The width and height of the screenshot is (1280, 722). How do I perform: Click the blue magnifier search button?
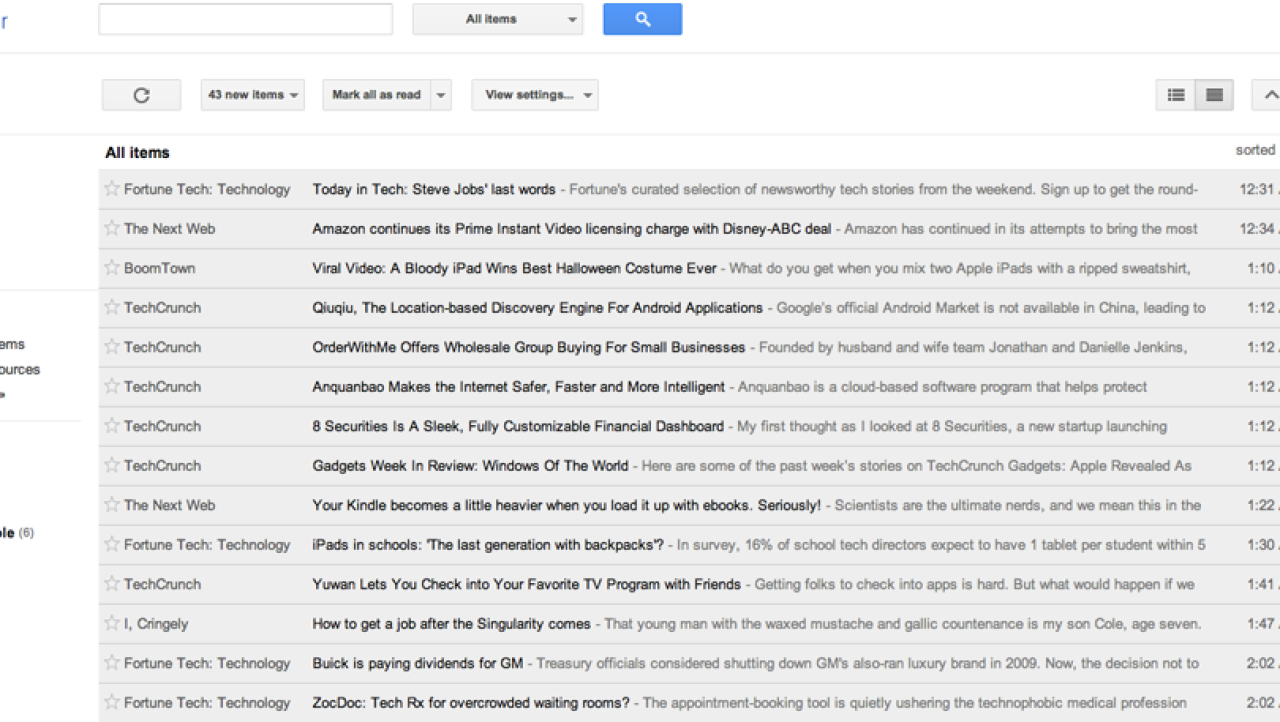coord(642,19)
